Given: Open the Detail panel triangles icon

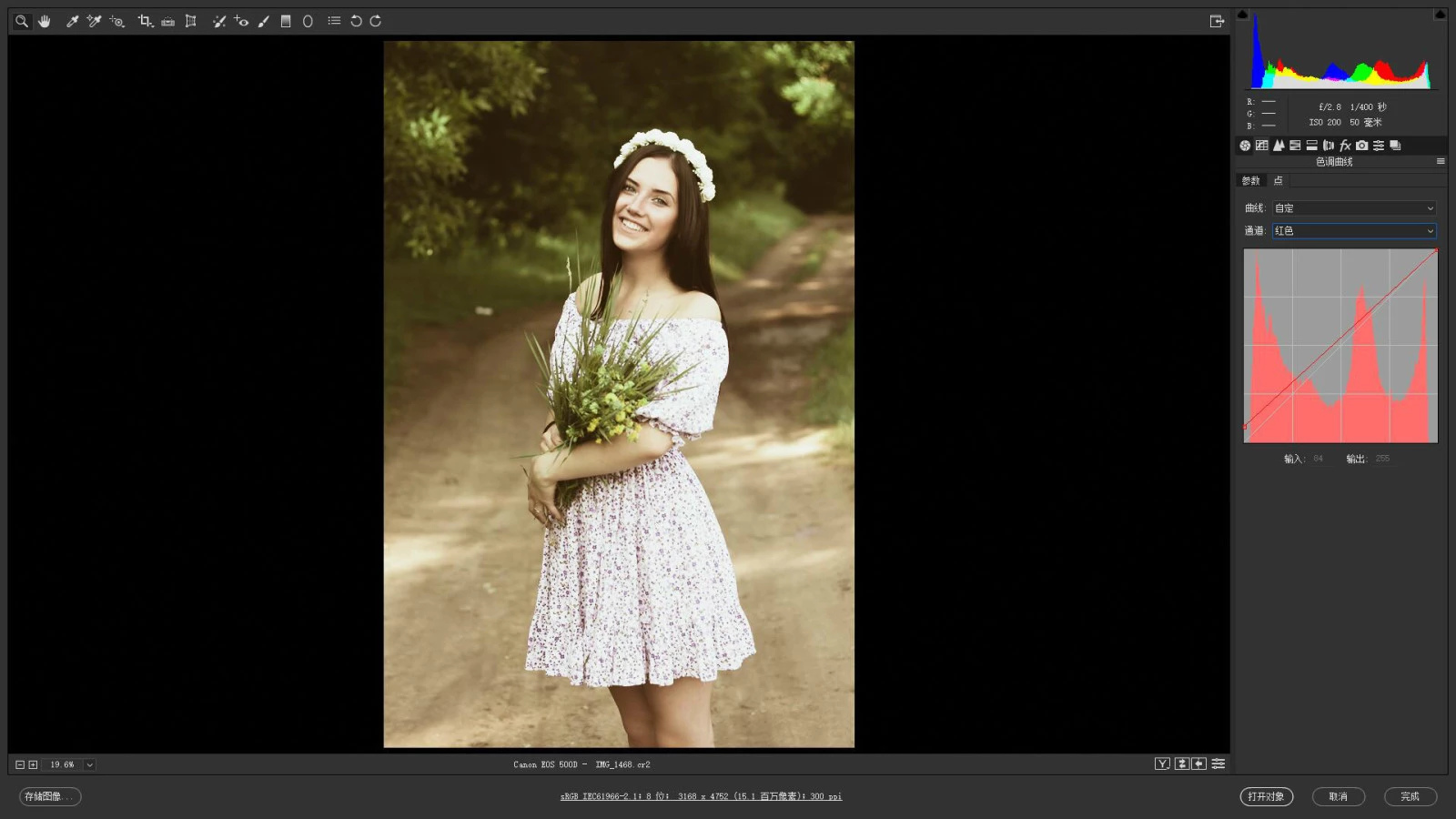Looking at the screenshot, I should [x=1279, y=146].
